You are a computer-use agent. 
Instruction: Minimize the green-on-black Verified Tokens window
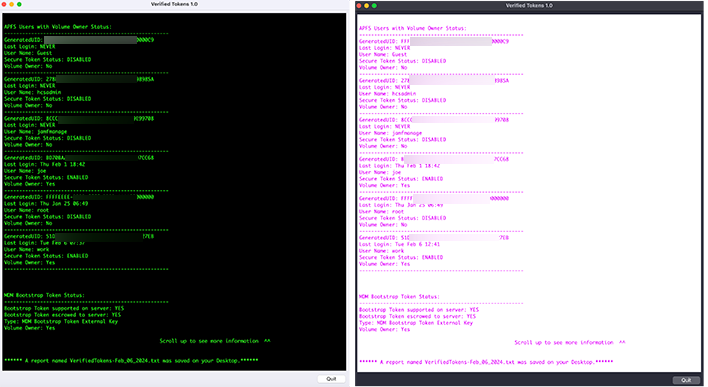[x=12, y=4]
